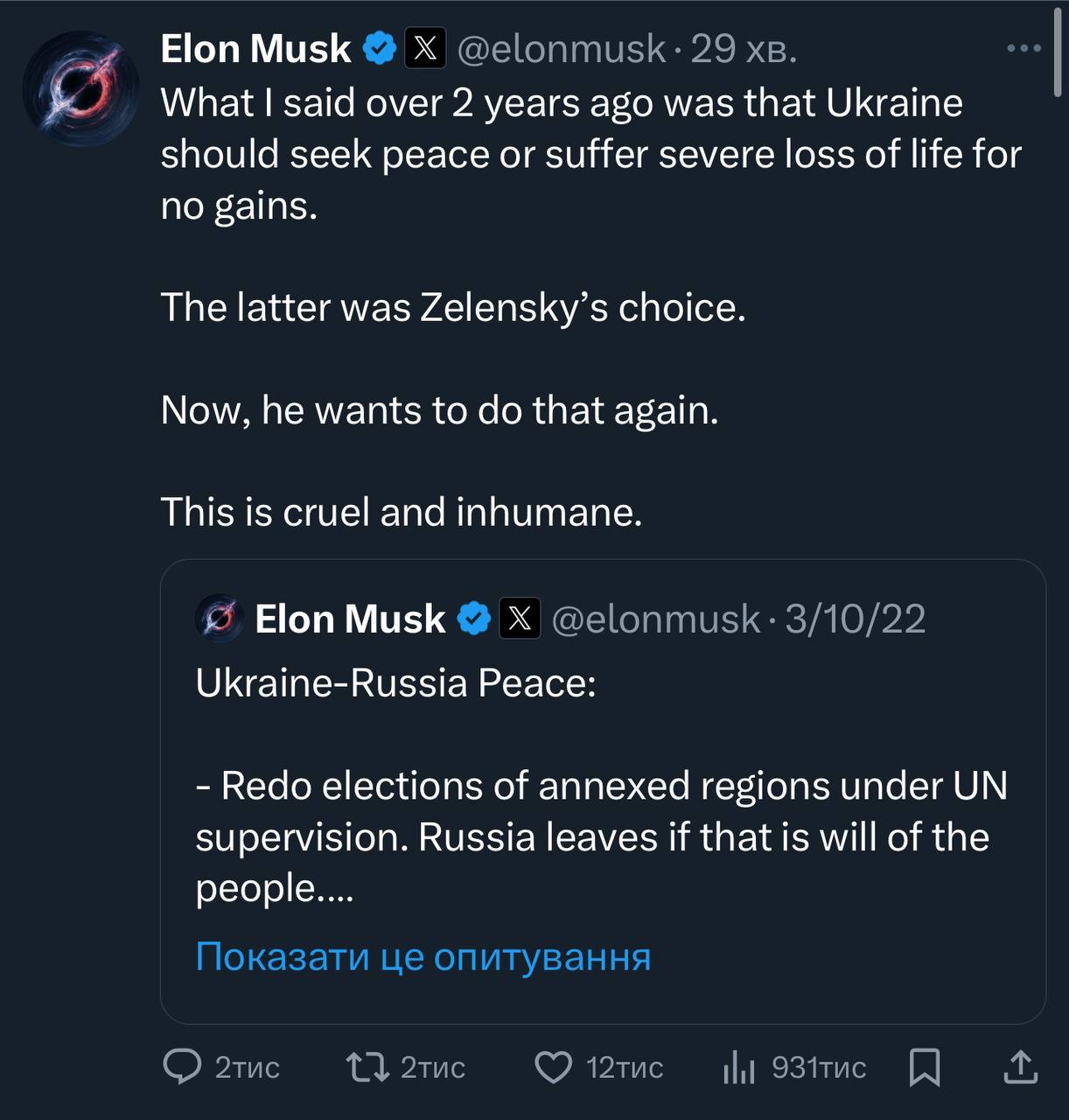
Task: Click the Elon Musk name in quoted post
Action: 350,619
